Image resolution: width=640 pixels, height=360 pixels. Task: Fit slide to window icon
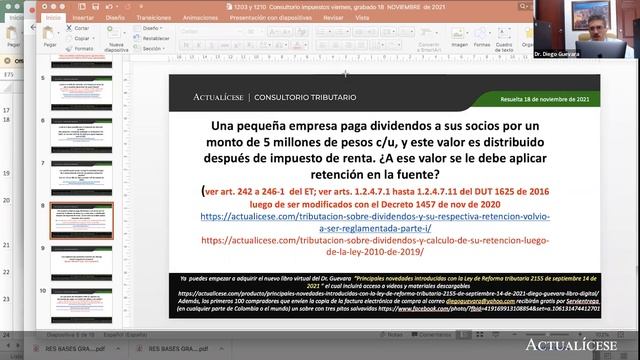click(x=620, y=335)
